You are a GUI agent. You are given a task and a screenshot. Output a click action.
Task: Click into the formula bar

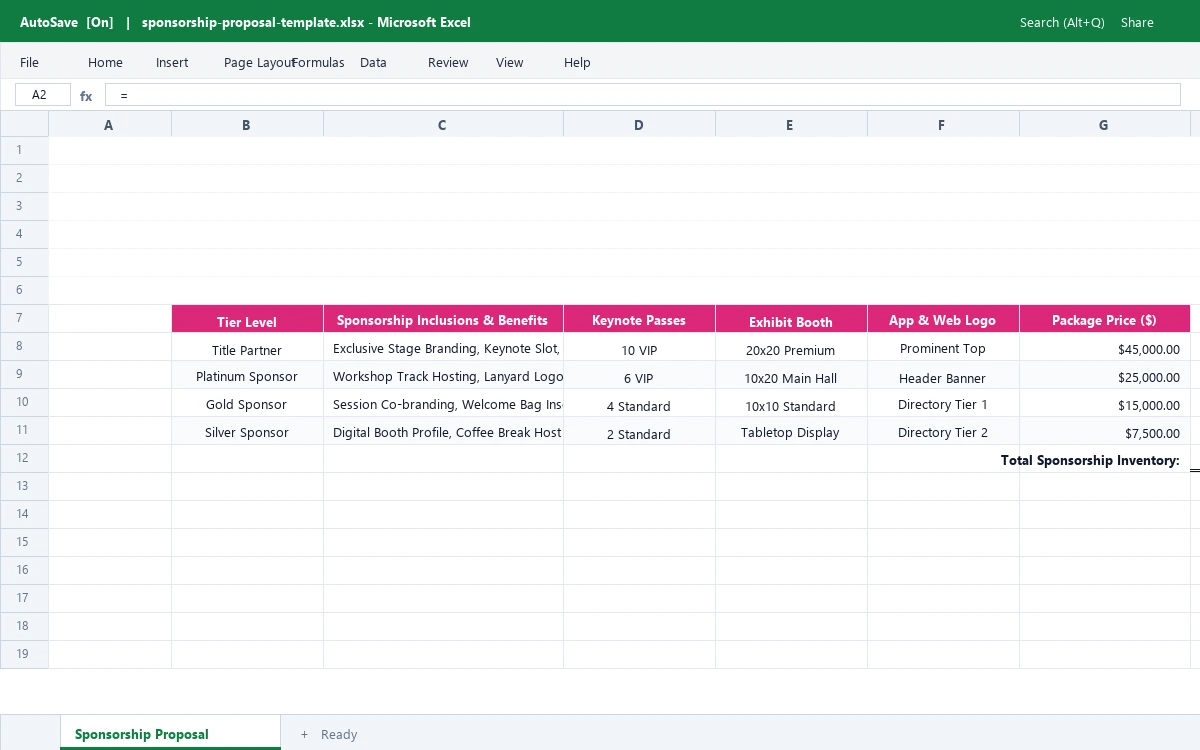(x=642, y=95)
